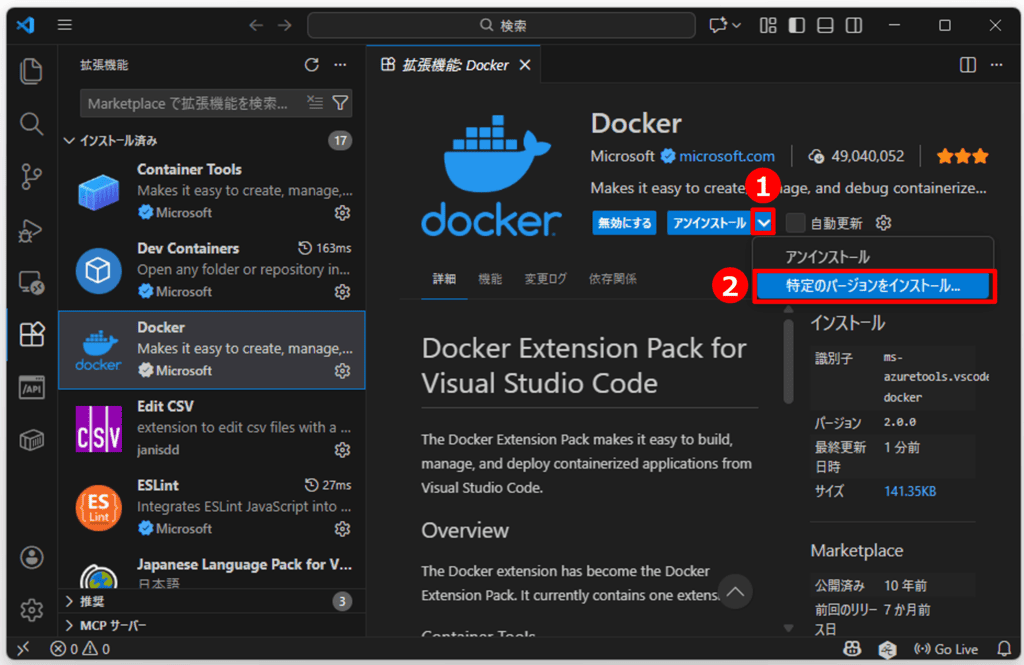The height and width of the screenshot is (665, 1024).
Task: Open the Search view in the activity bar
Action: click(31, 124)
